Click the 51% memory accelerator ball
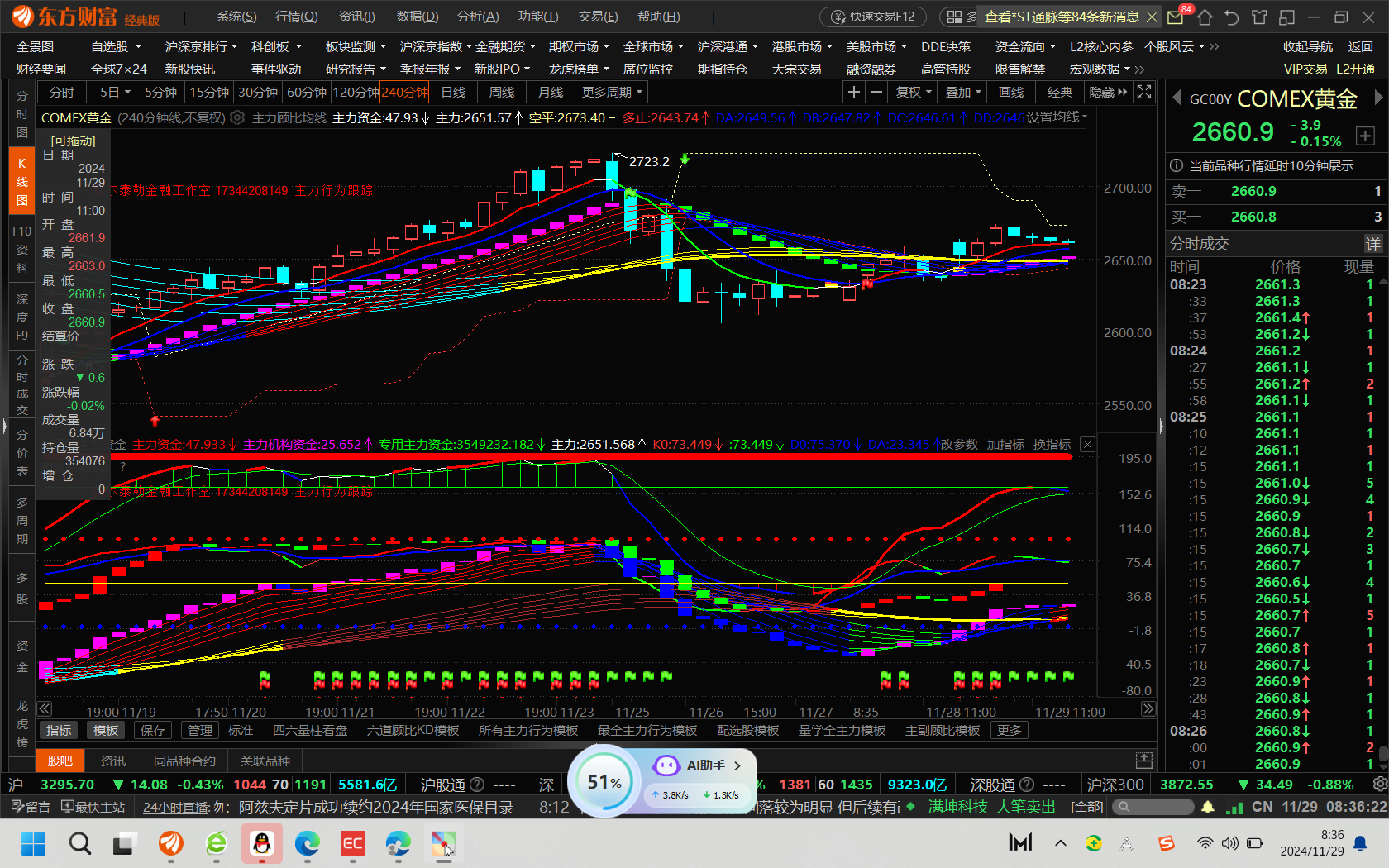The height and width of the screenshot is (868, 1389). (604, 781)
